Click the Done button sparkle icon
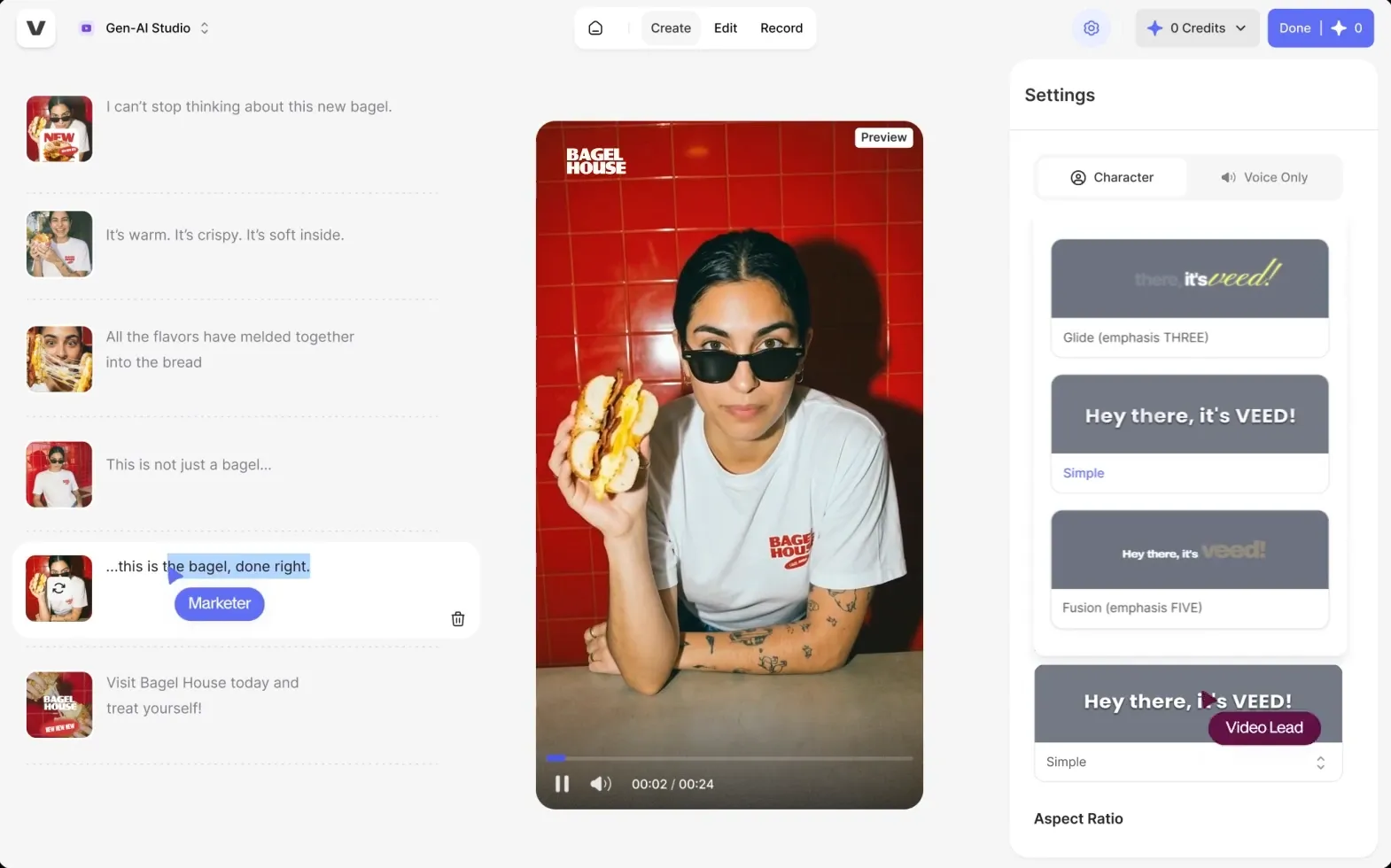This screenshot has height=868, width=1391. pos(1339,28)
